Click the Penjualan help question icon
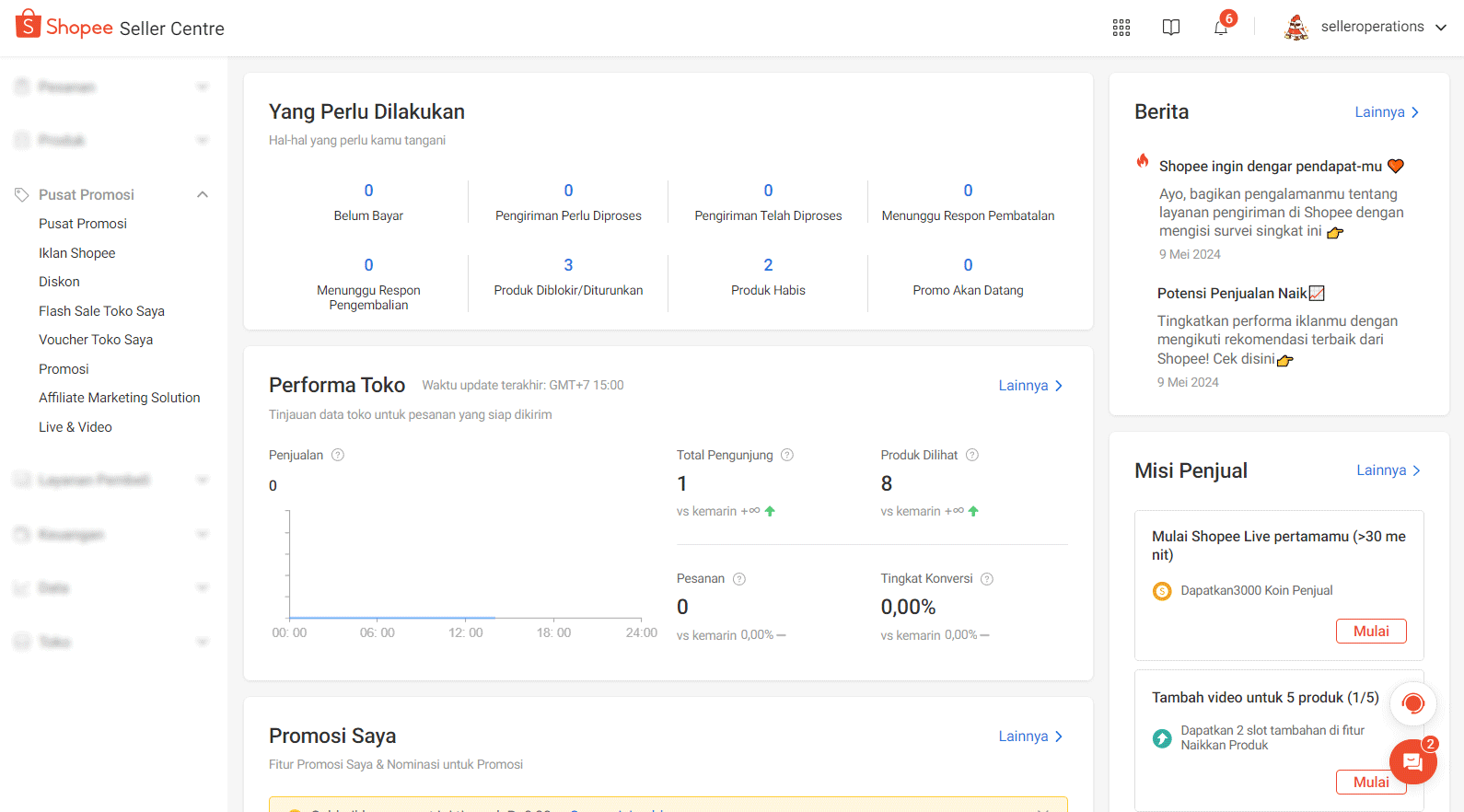 pos(338,455)
